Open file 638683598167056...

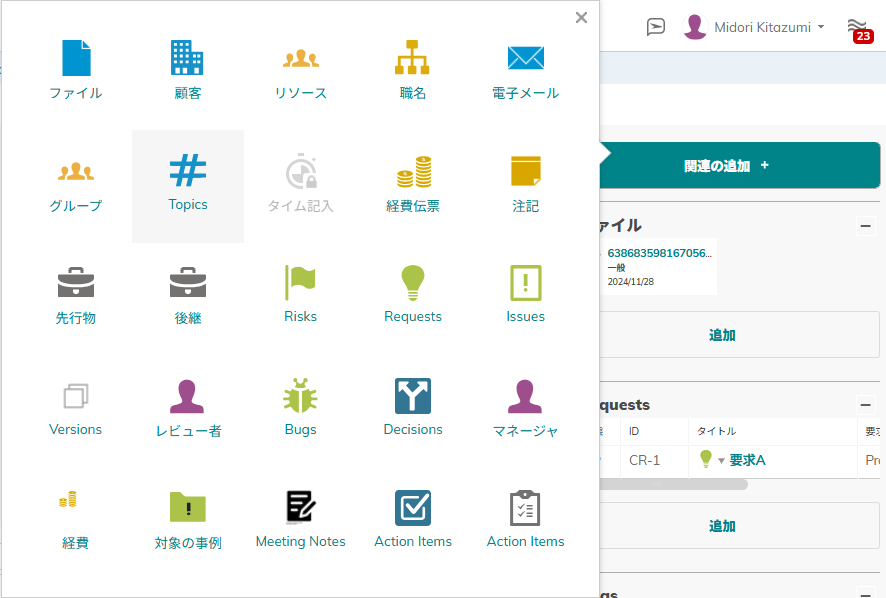(659, 253)
